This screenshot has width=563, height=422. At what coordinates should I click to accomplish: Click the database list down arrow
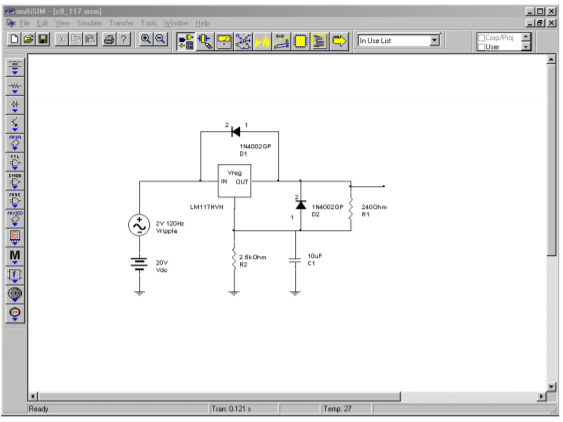[526, 47]
